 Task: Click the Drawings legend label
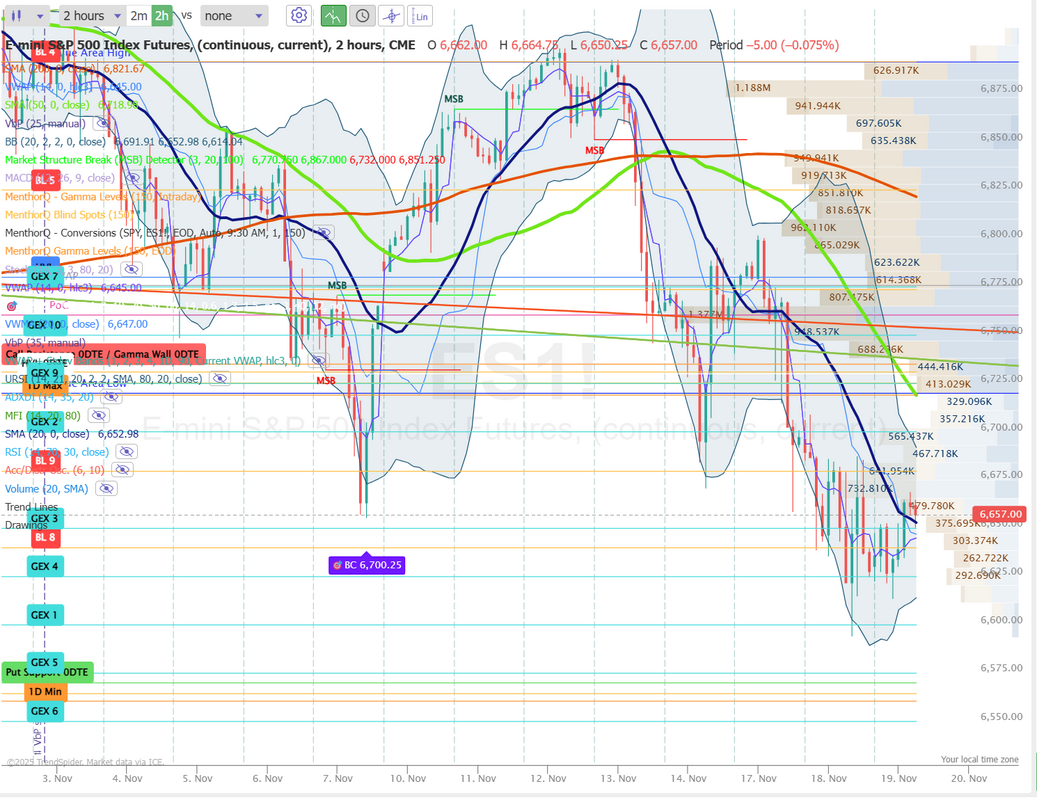(28, 525)
